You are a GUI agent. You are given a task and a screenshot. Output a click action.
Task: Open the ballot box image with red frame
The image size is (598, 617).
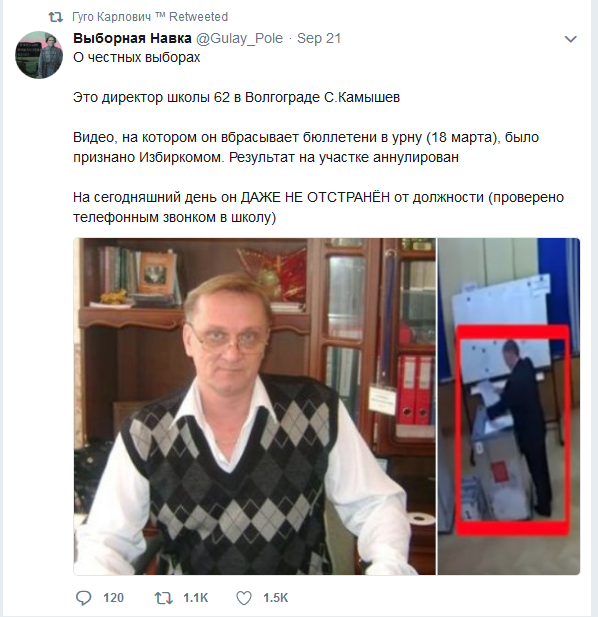pos(509,406)
